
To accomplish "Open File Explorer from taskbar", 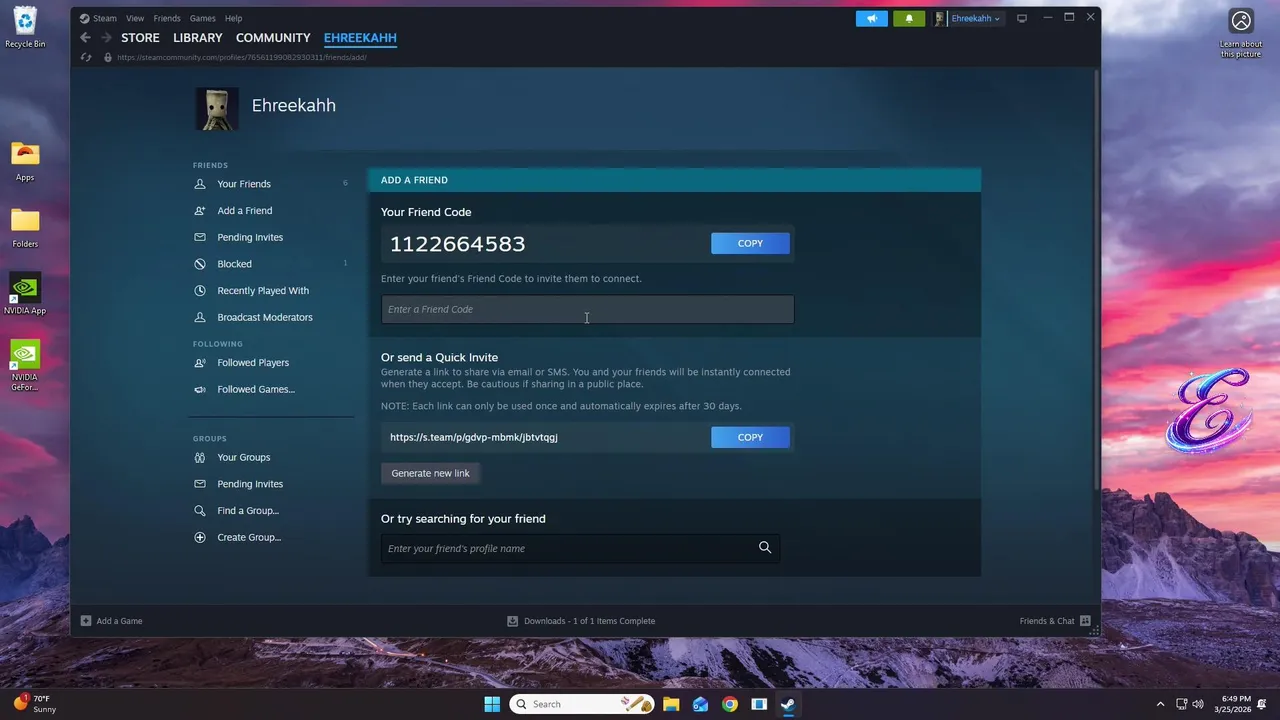I will [x=671, y=704].
